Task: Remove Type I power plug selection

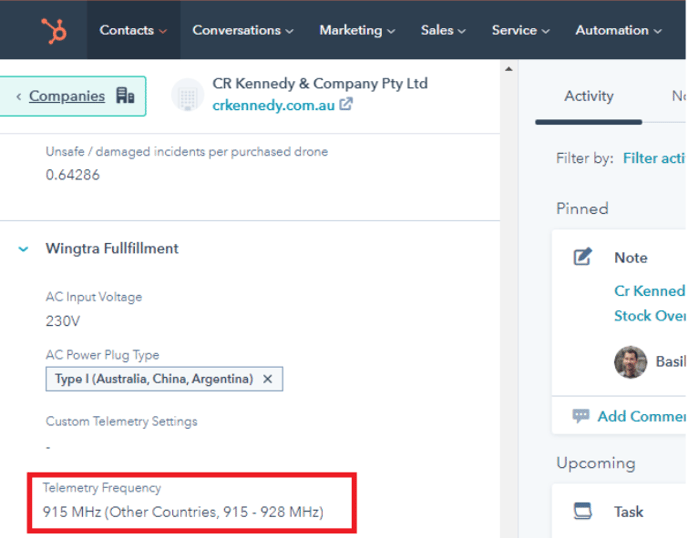Action: pos(267,379)
